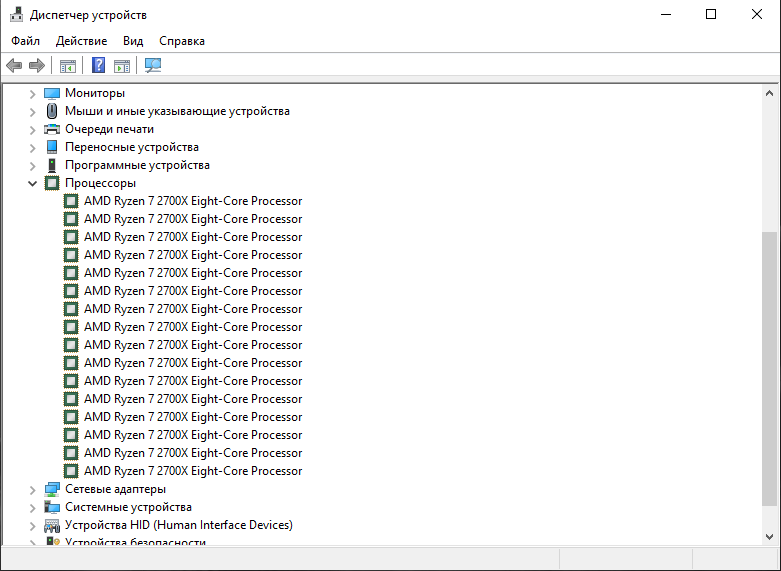781x571 pixels.
Task: Select the Очереди печати label
Action: coord(110,129)
